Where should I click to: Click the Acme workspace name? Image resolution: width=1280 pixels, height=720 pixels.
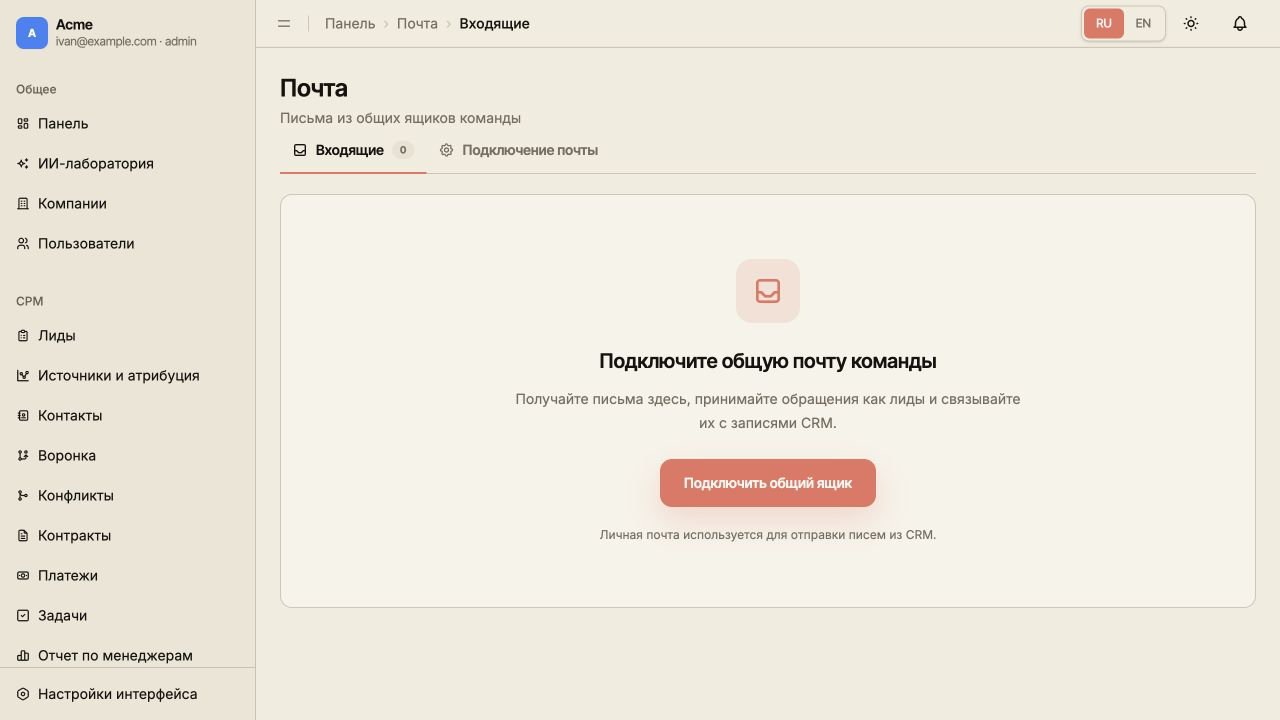tap(74, 24)
